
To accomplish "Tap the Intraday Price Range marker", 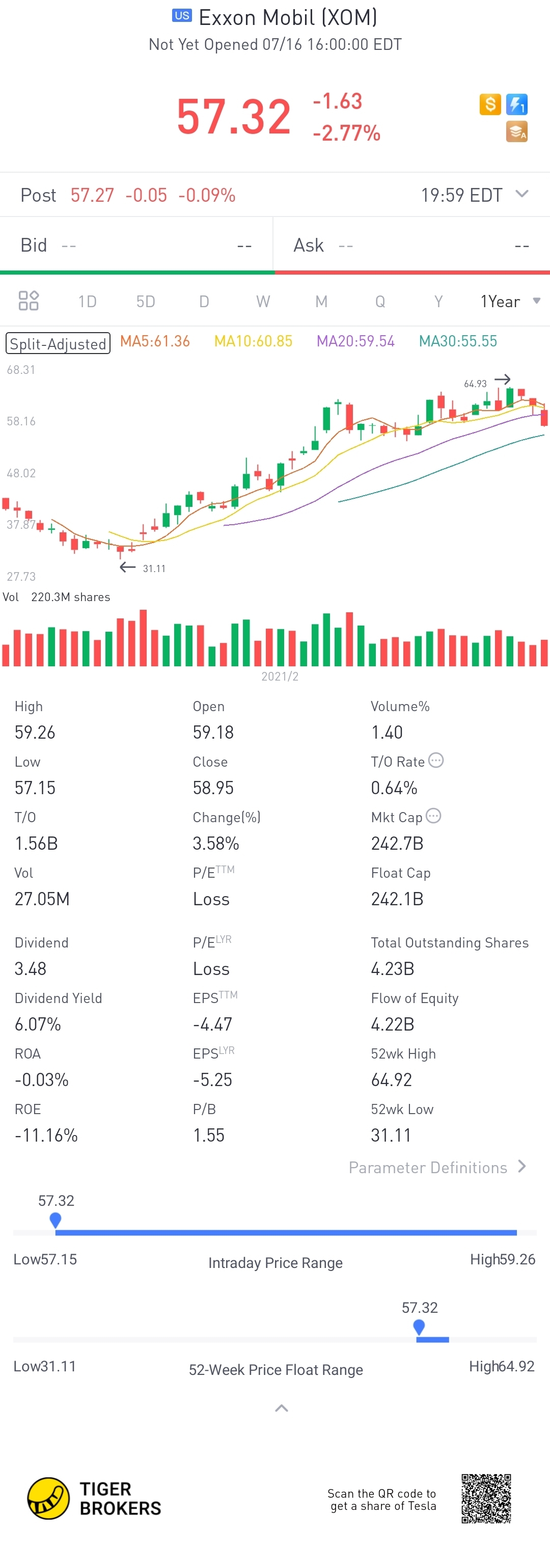I will pos(56,1220).
